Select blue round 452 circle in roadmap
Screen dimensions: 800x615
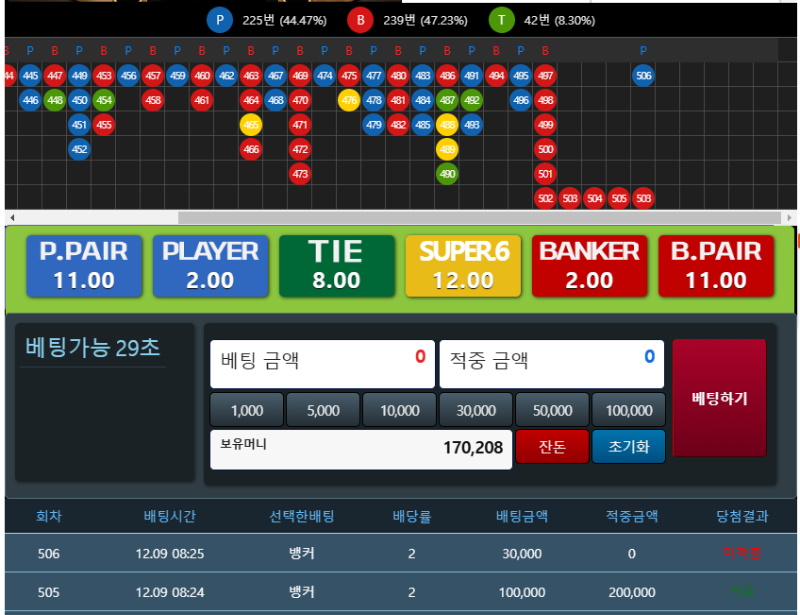pyautogui.click(x=79, y=149)
